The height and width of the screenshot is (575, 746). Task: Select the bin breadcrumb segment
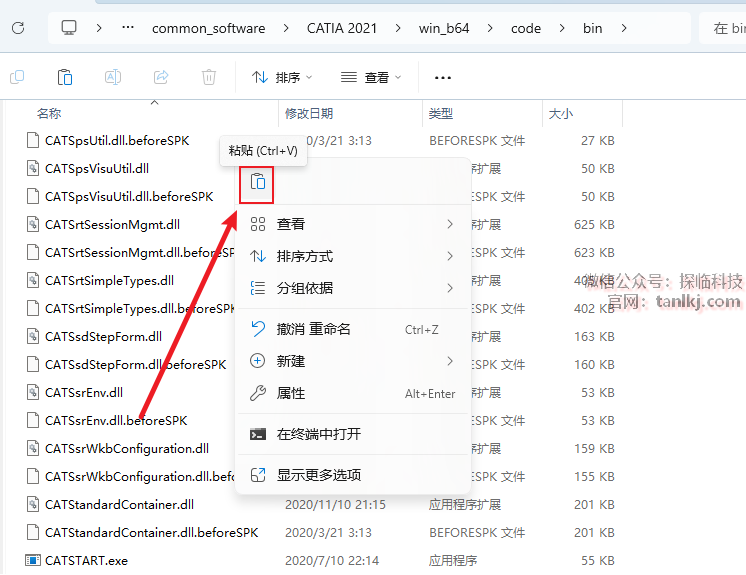tap(592, 29)
